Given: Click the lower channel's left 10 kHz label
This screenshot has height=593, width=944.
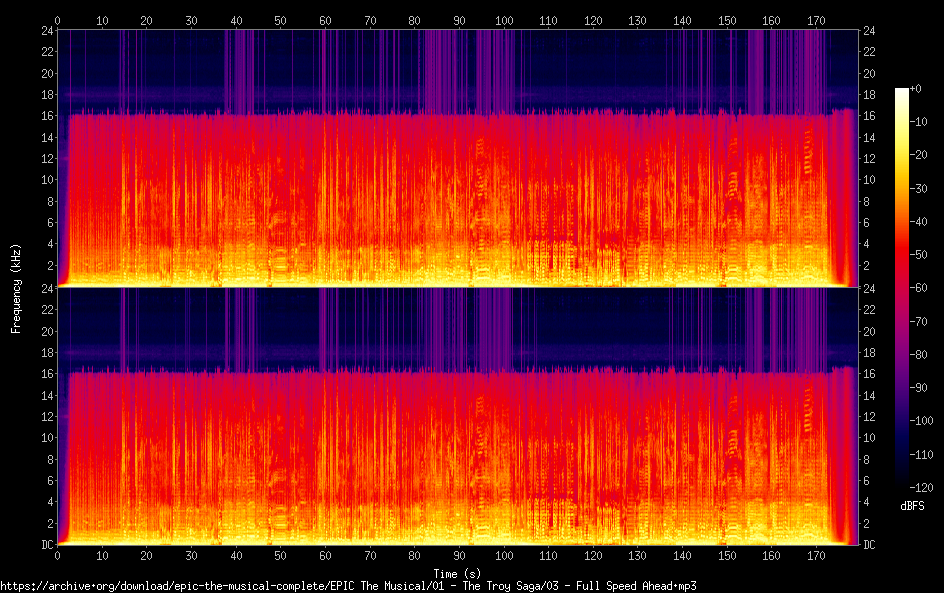Looking at the screenshot, I should click(x=45, y=438).
